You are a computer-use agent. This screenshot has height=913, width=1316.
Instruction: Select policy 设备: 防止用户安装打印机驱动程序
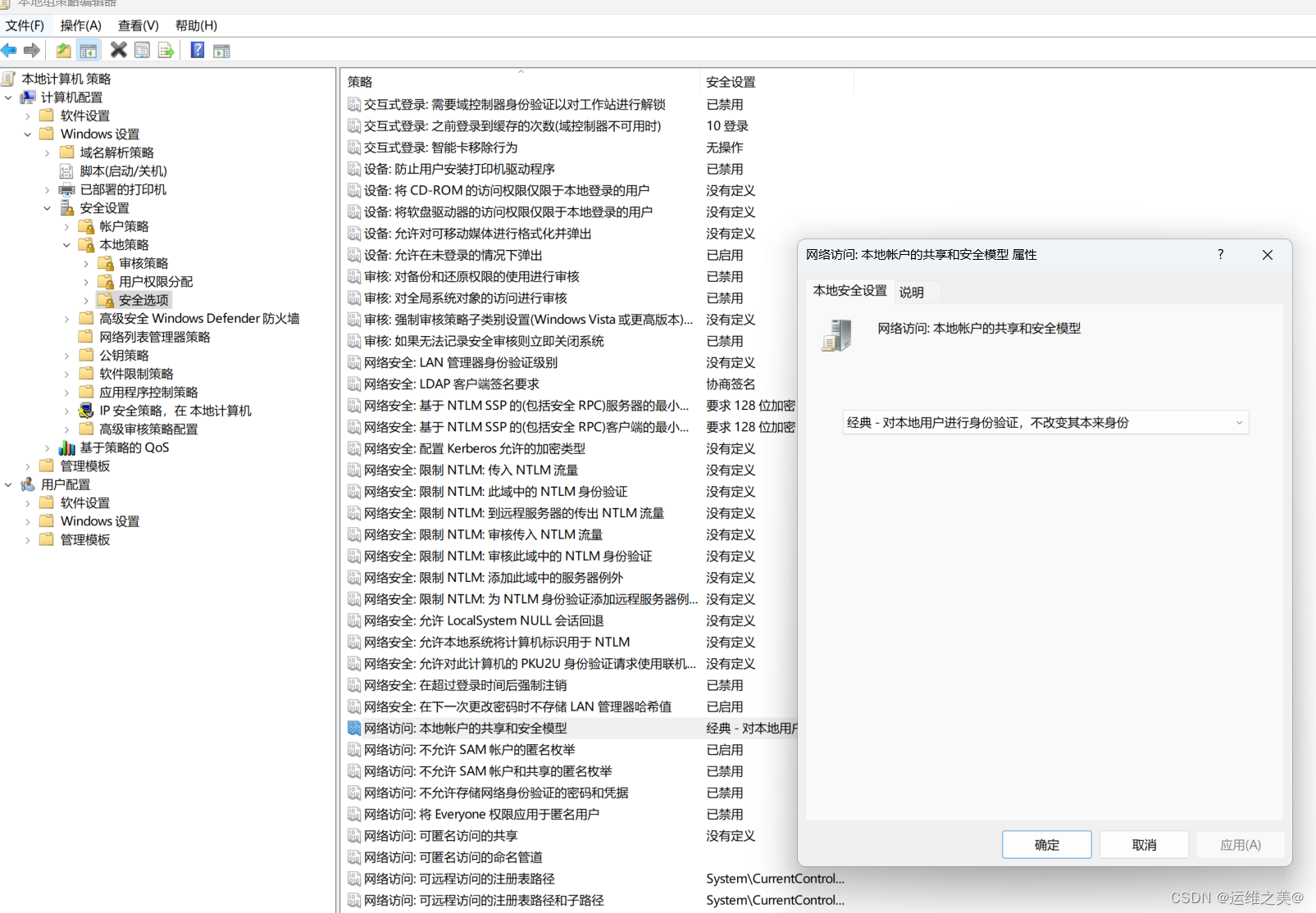[460, 169]
